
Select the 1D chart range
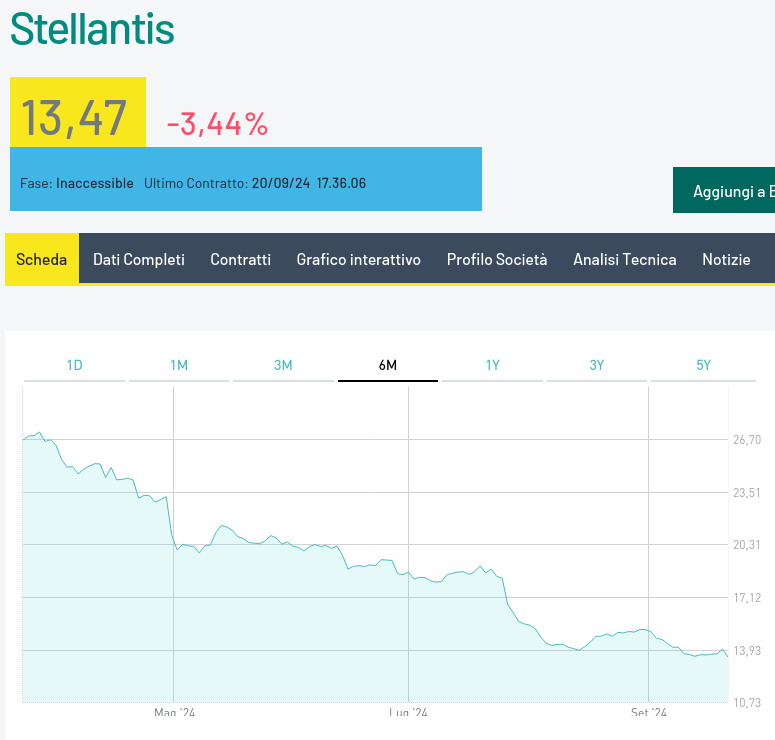75,365
